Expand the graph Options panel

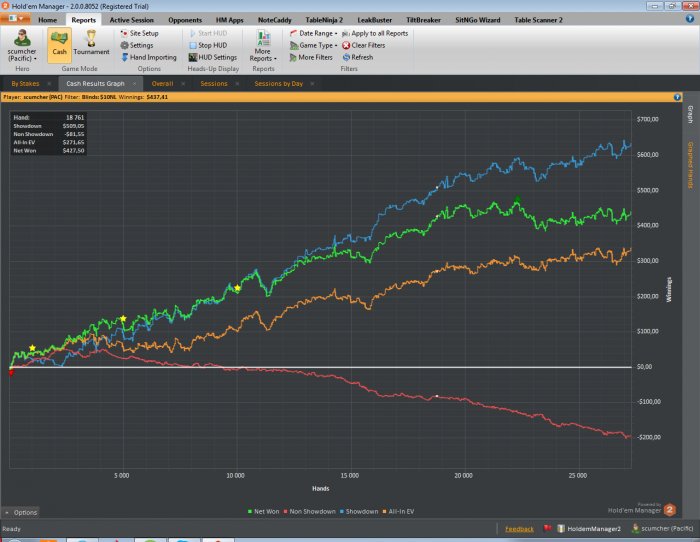pyautogui.click(x=21, y=512)
